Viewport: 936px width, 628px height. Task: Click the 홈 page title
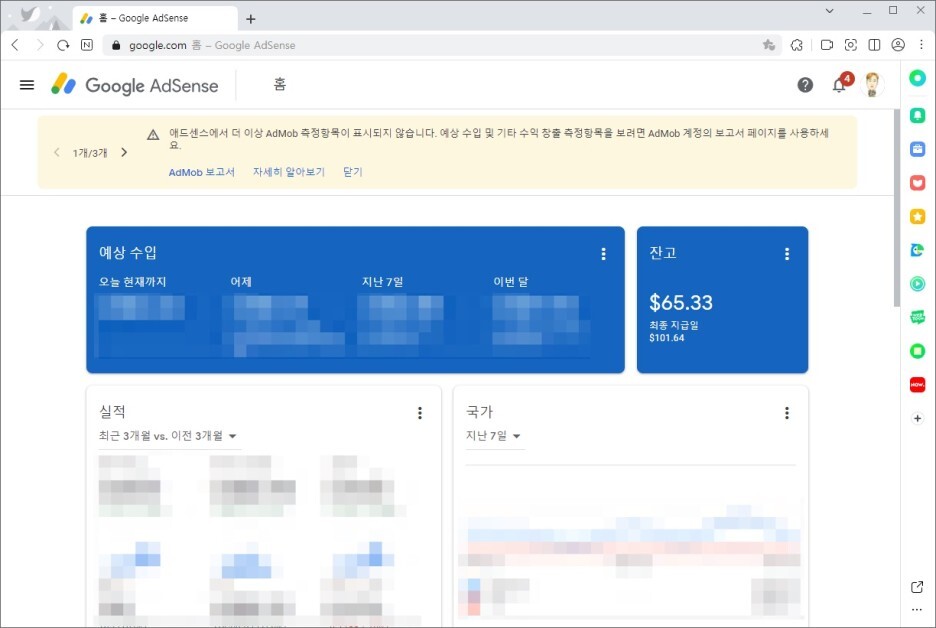tap(280, 84)
